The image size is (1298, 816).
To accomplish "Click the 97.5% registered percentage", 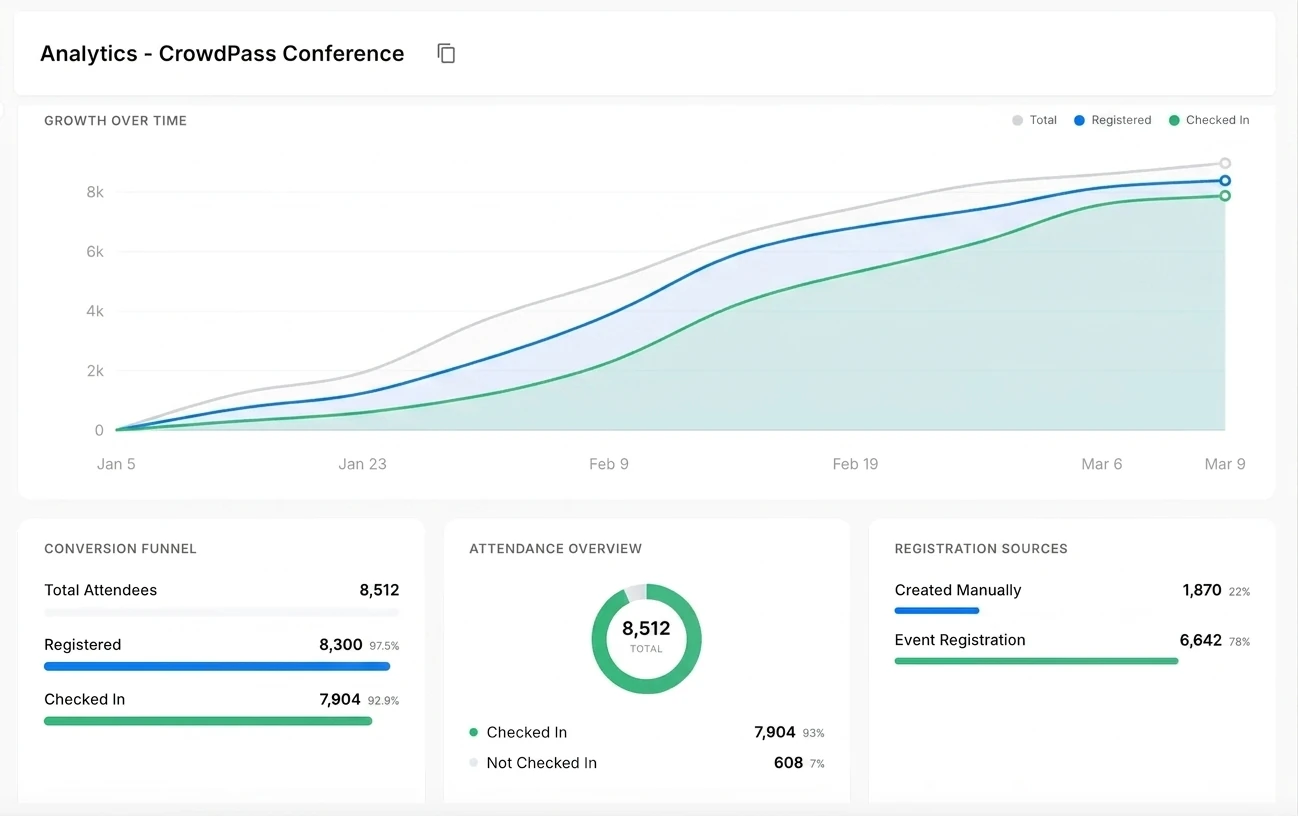I will 384,646.
